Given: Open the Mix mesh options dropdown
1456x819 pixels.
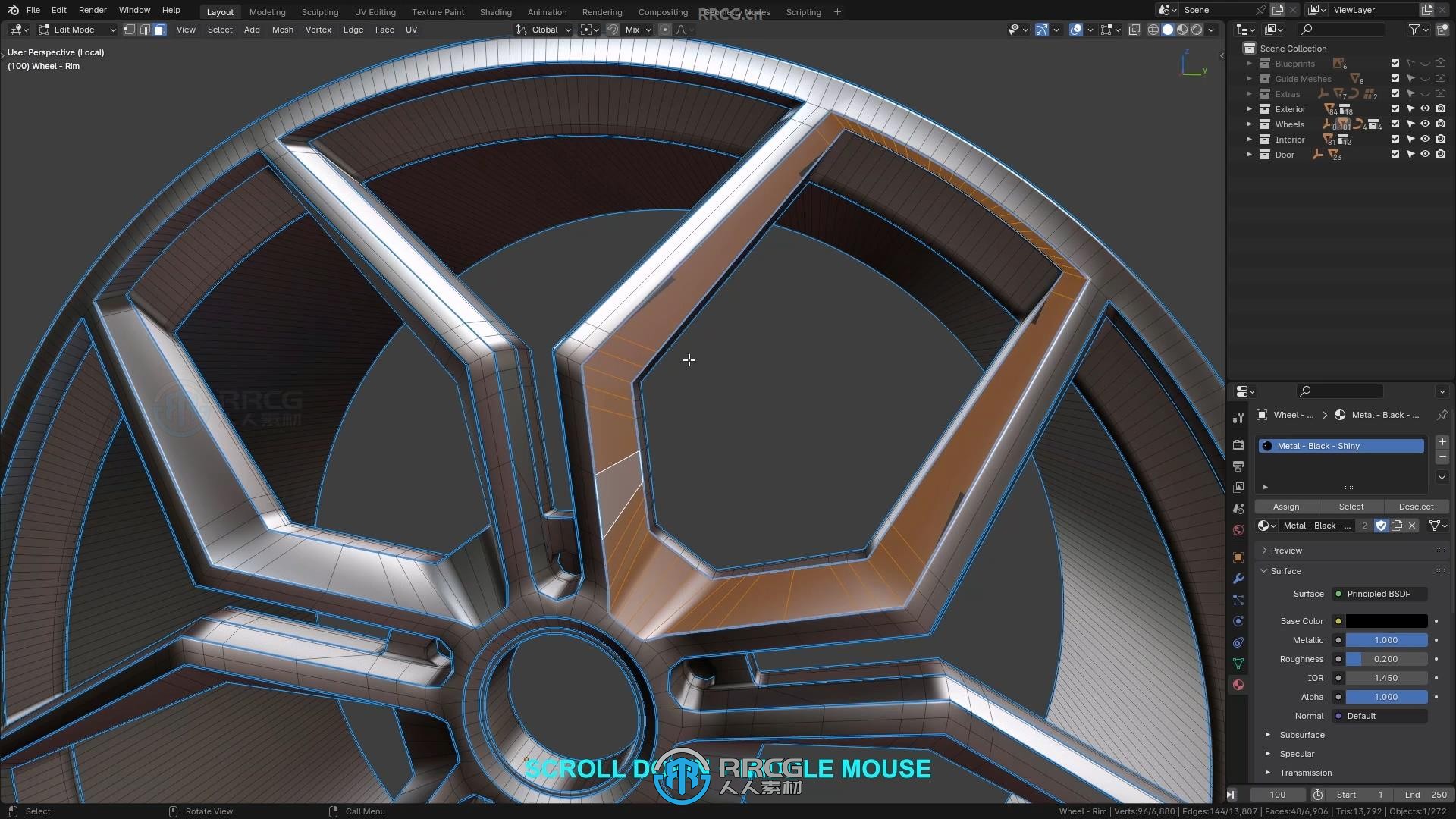Looking at the screenshot, I should [638, 30].
